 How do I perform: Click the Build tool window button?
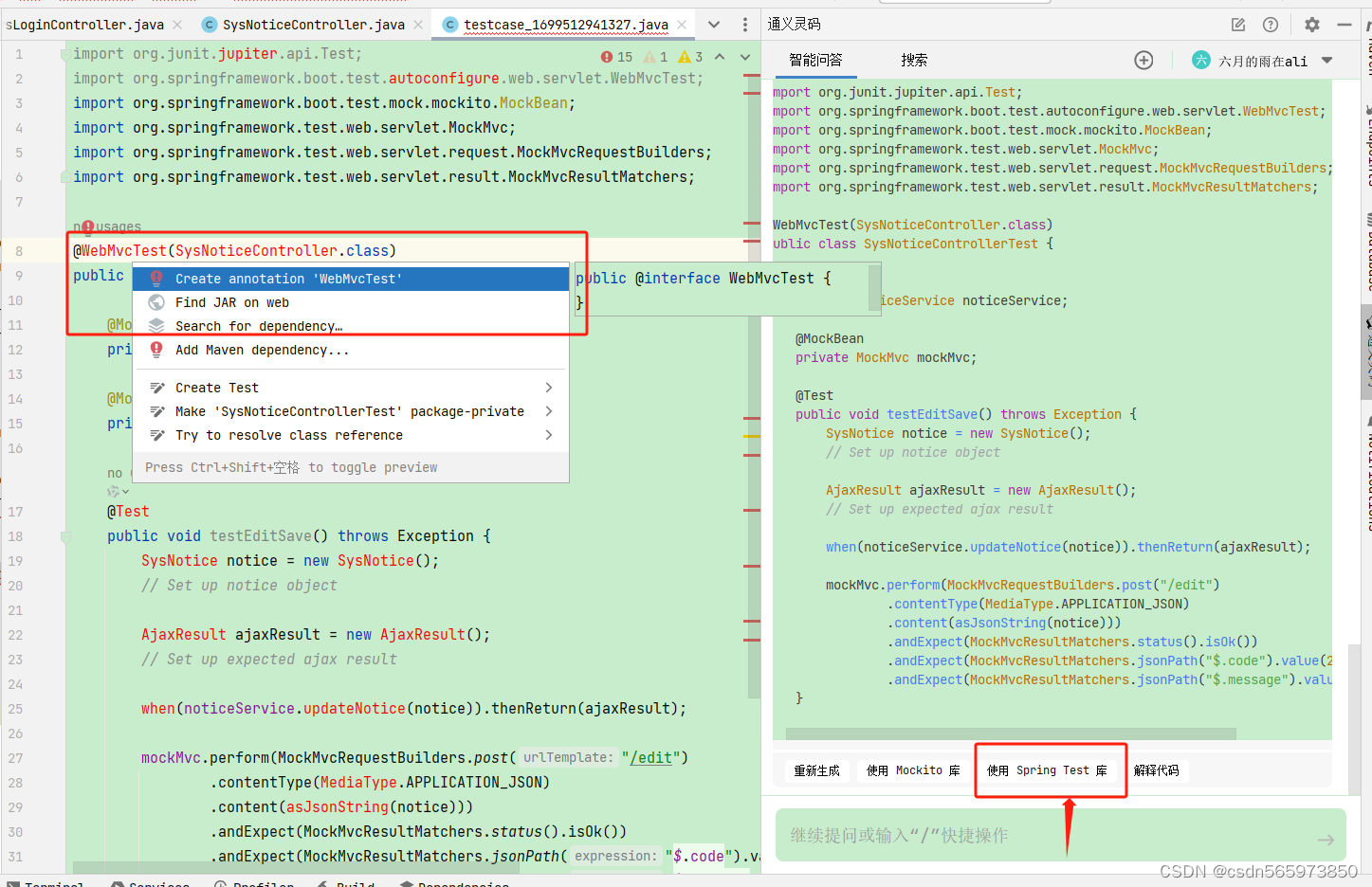[346, 883]
